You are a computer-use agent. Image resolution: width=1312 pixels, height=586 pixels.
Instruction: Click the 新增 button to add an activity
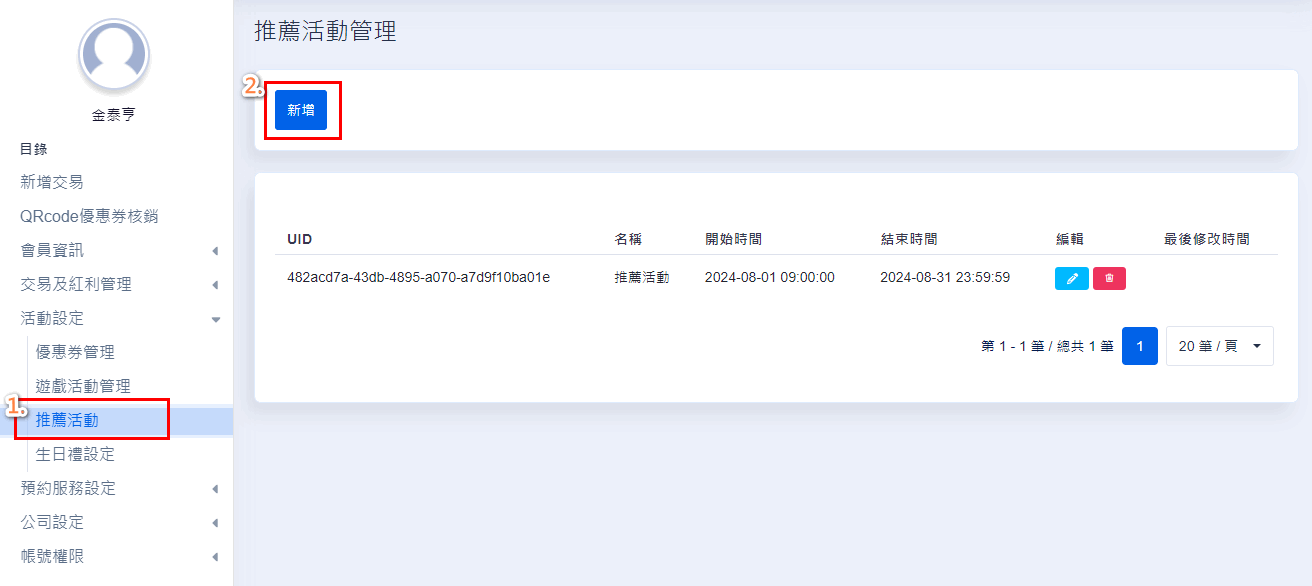tap(299, 110)
